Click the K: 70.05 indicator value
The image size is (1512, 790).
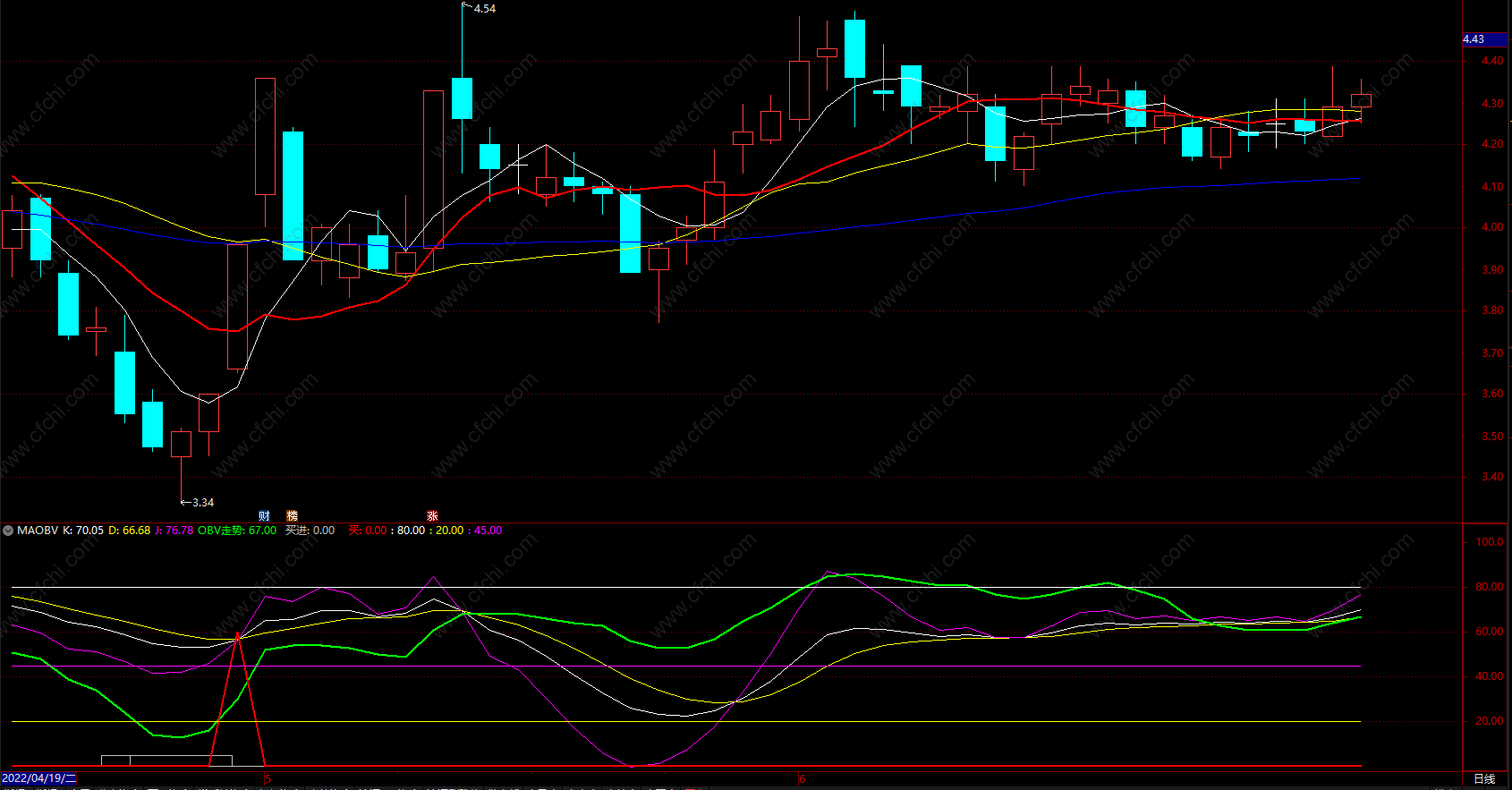[83, 531]
